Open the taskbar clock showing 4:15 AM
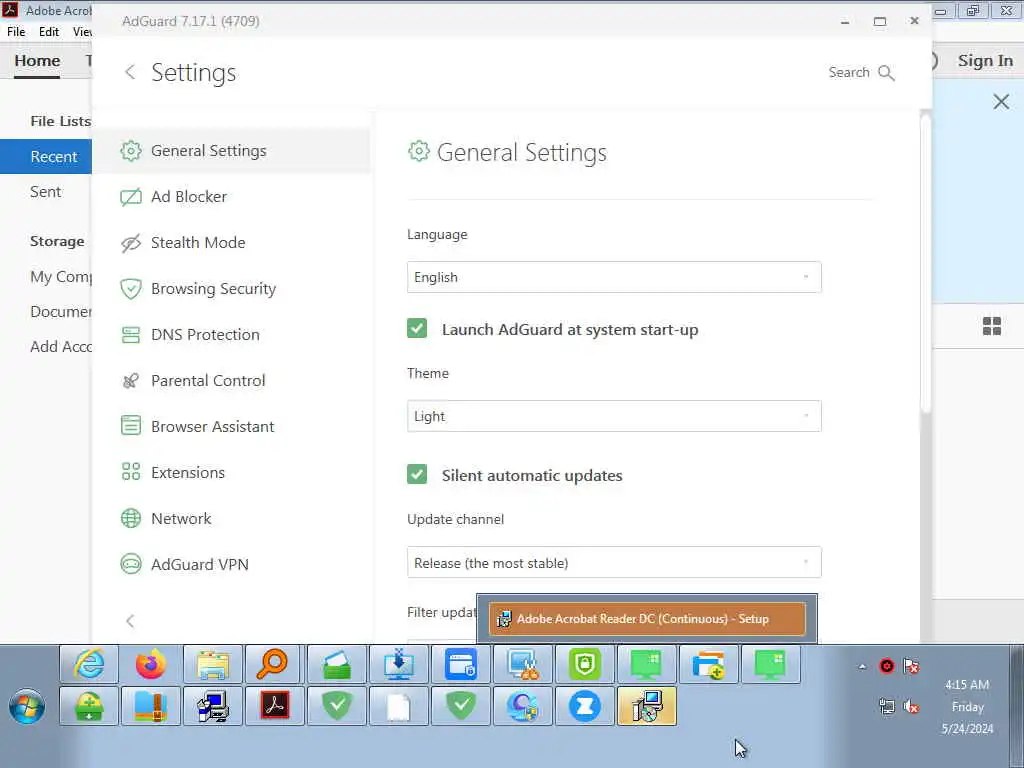1024x768 pixels. 967,707
